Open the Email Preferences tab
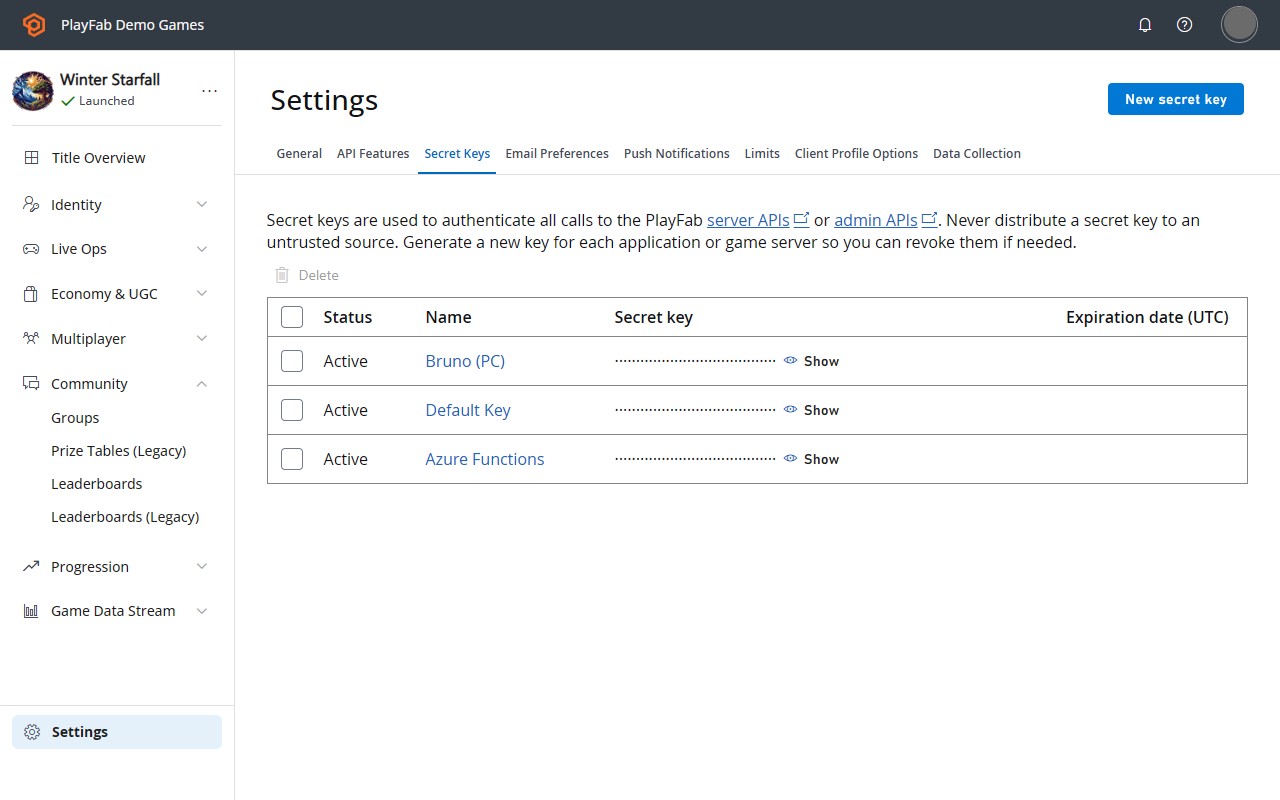The height and width of the screenshot is (800, 1280). coord(557,154)
